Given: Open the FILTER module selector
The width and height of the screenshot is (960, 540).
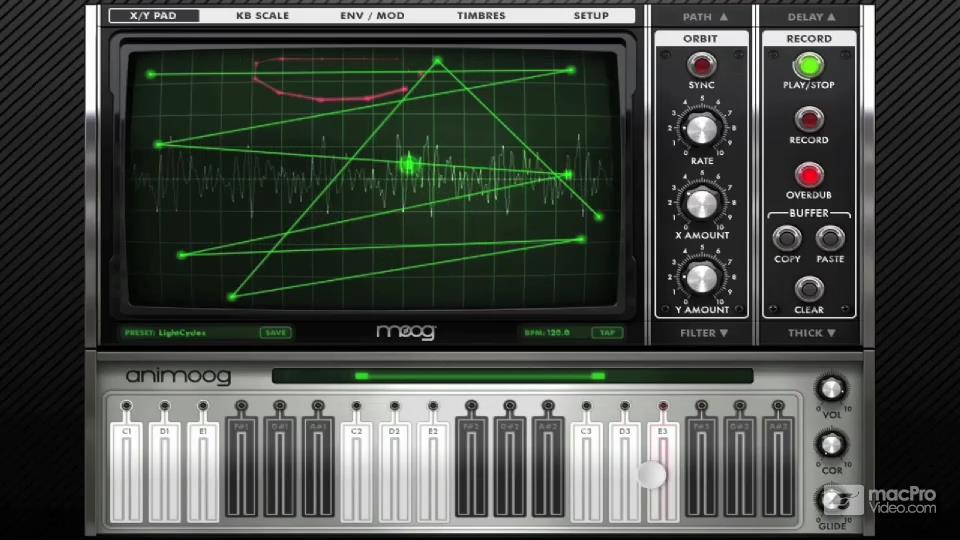Looking at the screenshot, I should [x=703, y=333].
